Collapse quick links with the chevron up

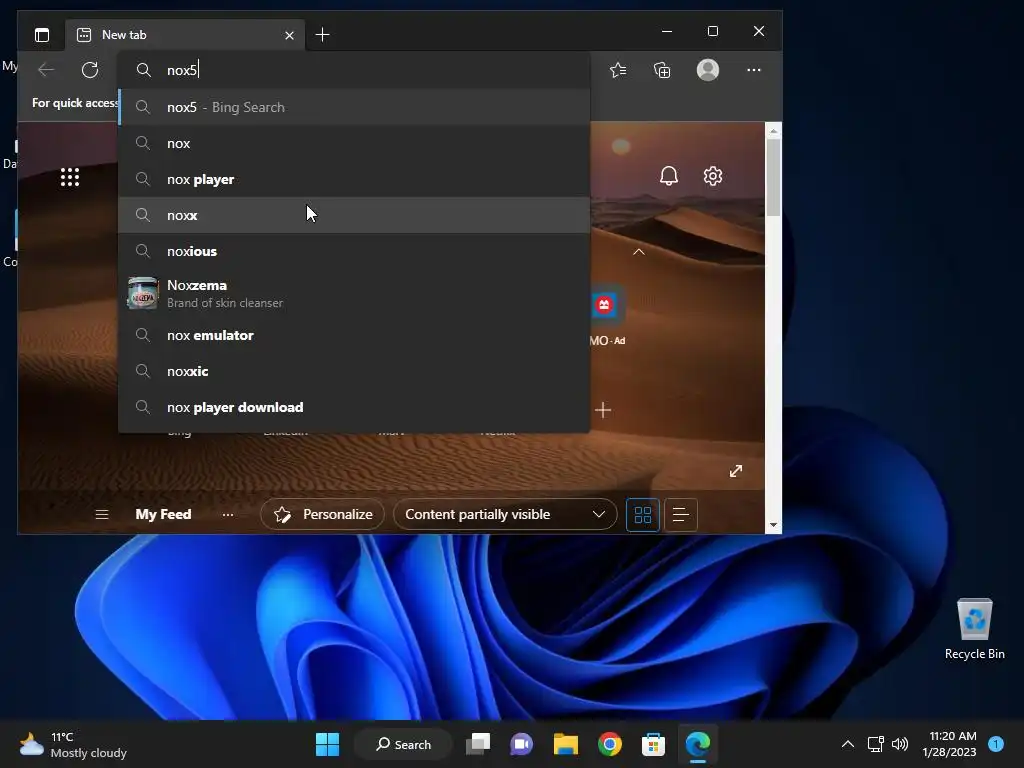click(639, 251)
